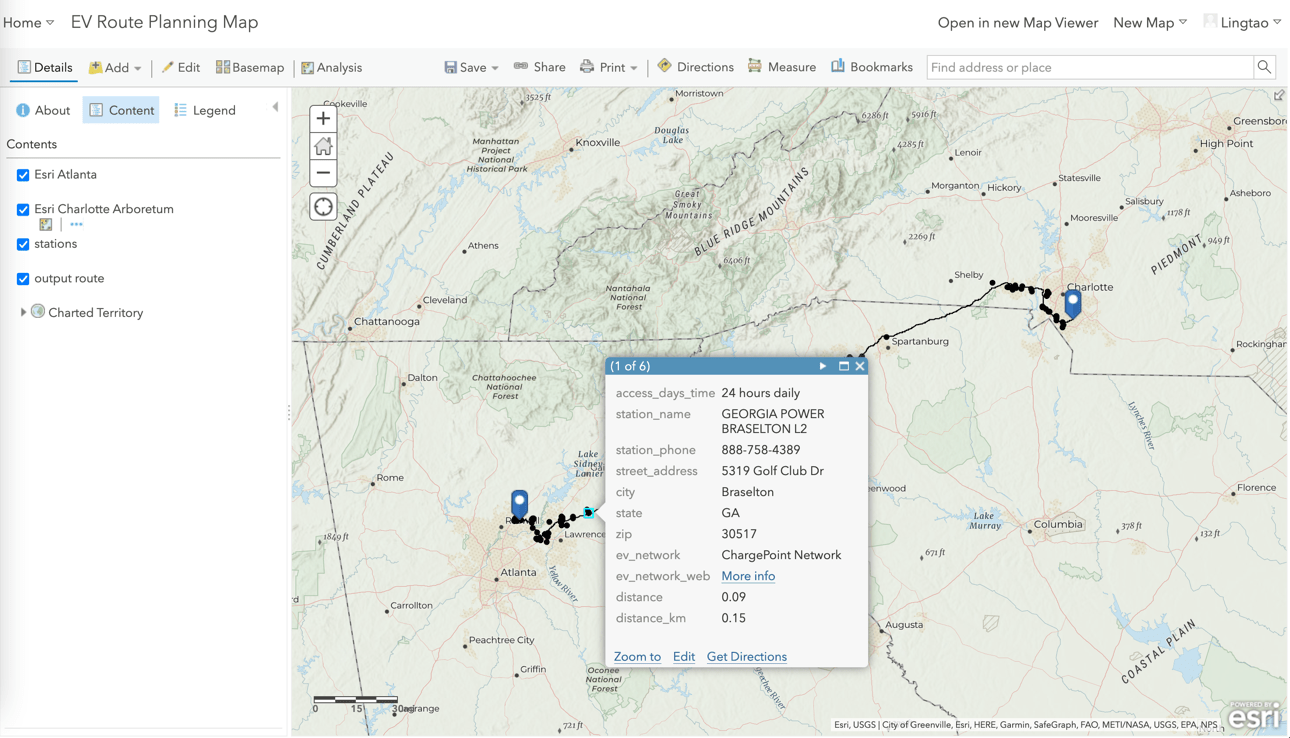Click the Atlanta blue map pin

519,503
